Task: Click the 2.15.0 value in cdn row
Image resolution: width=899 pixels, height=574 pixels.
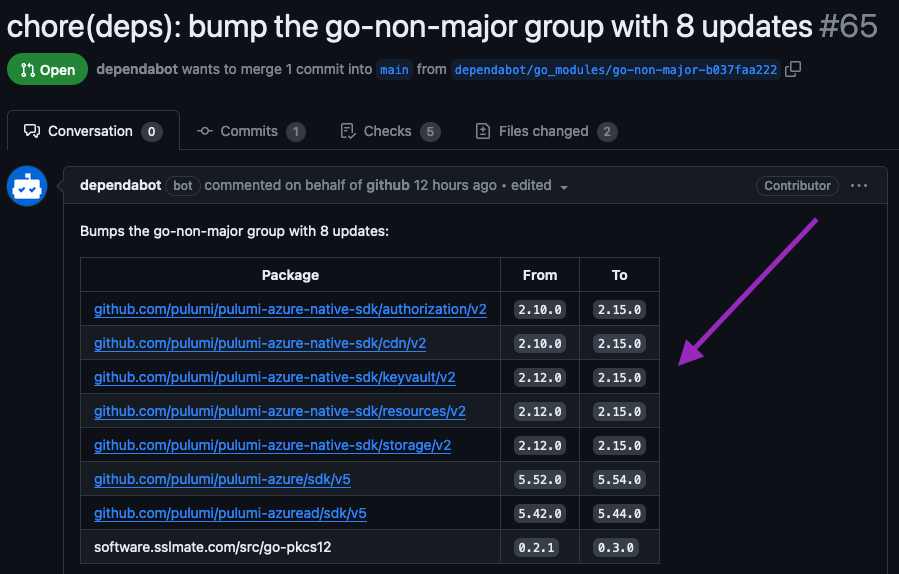Action: click(x=619, y=343)
